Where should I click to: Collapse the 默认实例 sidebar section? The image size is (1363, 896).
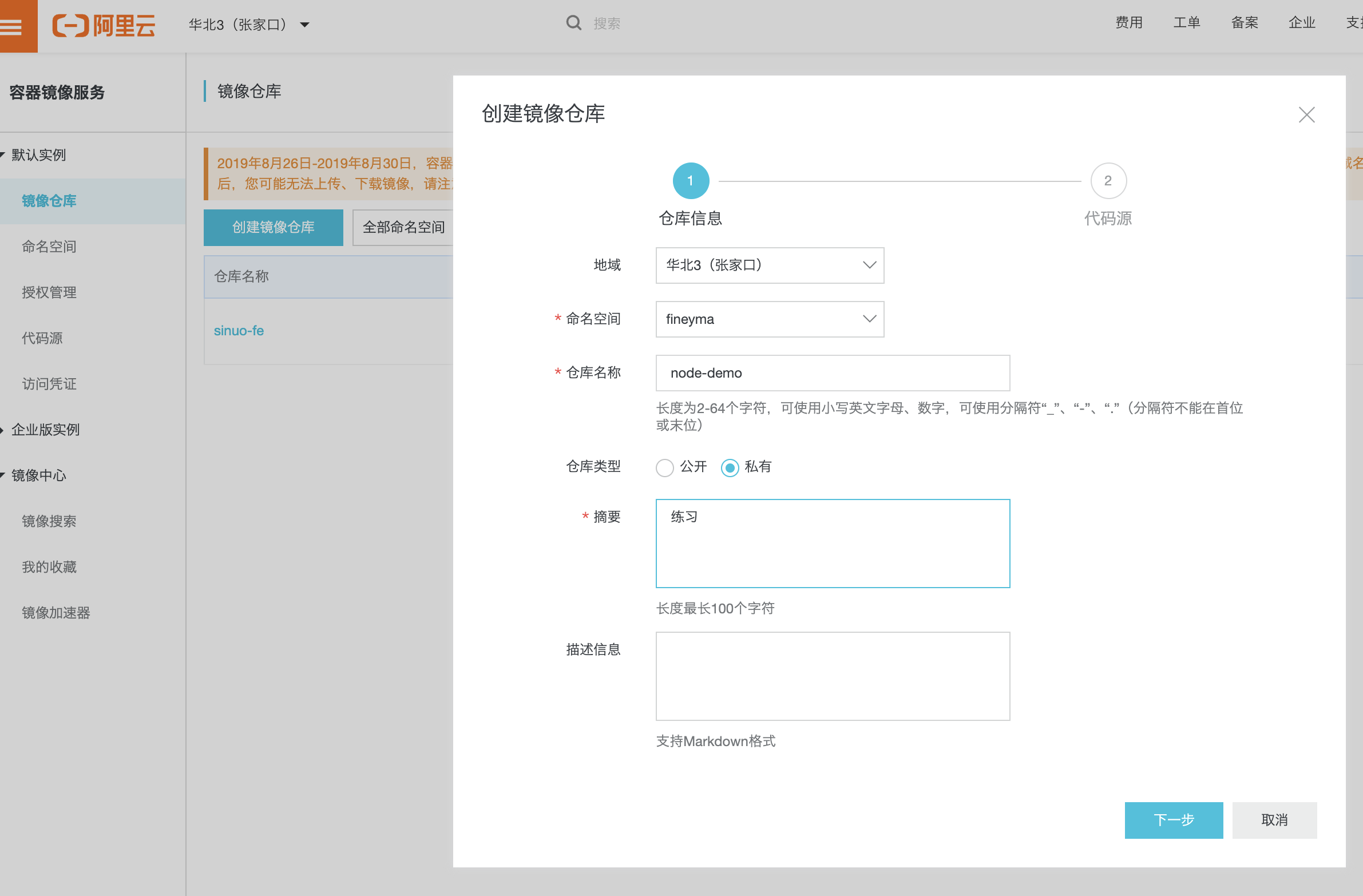[38, 154]
